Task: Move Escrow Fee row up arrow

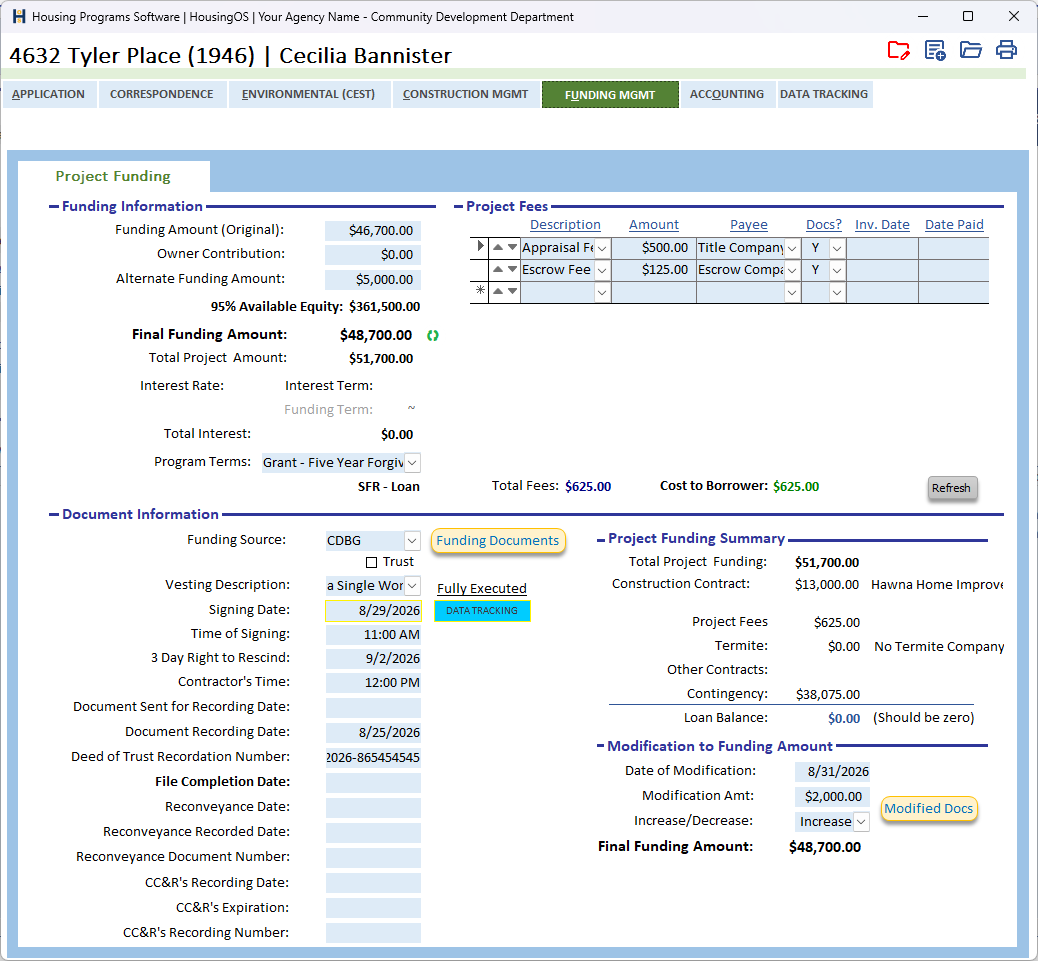Action: click(498, 269)
